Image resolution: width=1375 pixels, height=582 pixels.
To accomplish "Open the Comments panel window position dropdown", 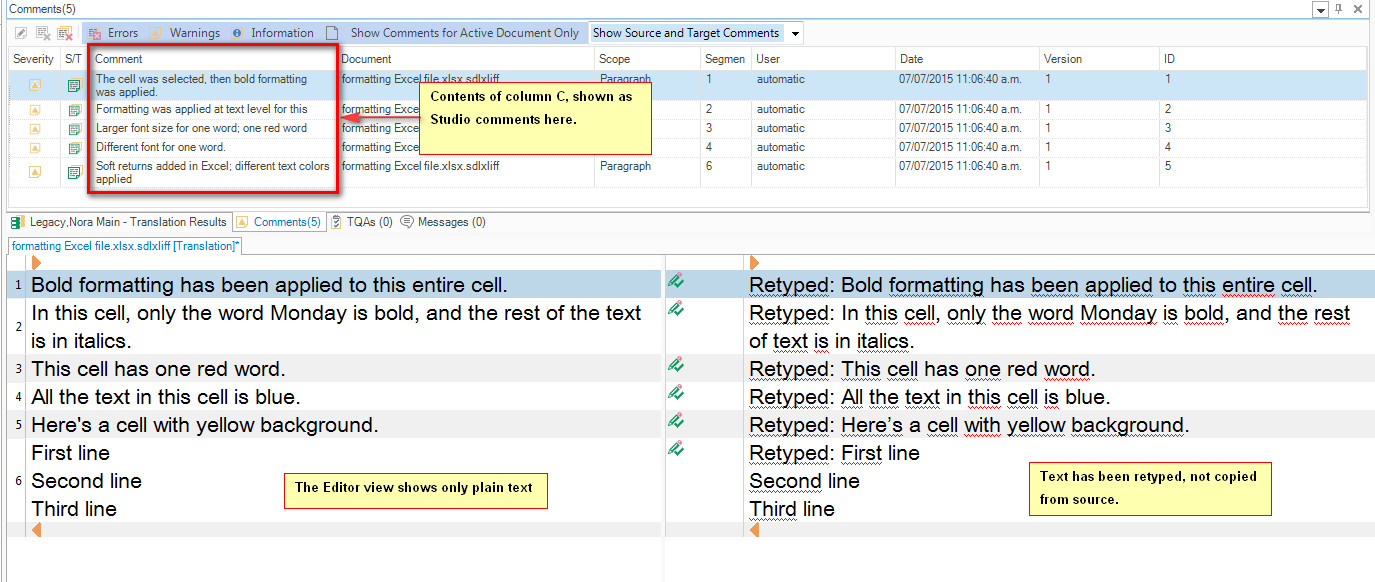I will click(1321, 9).
